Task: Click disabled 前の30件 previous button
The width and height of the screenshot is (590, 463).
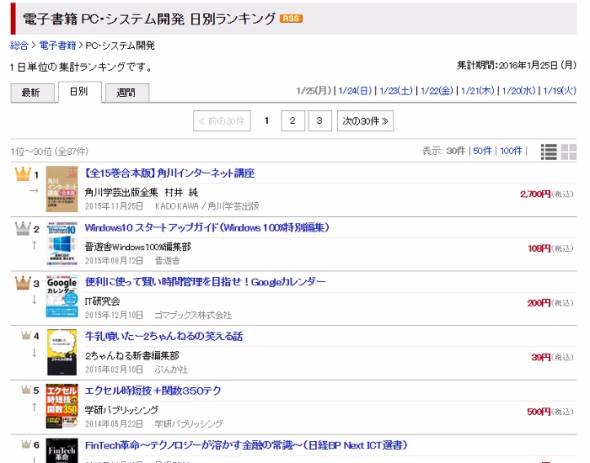Action: pos(222,121)
